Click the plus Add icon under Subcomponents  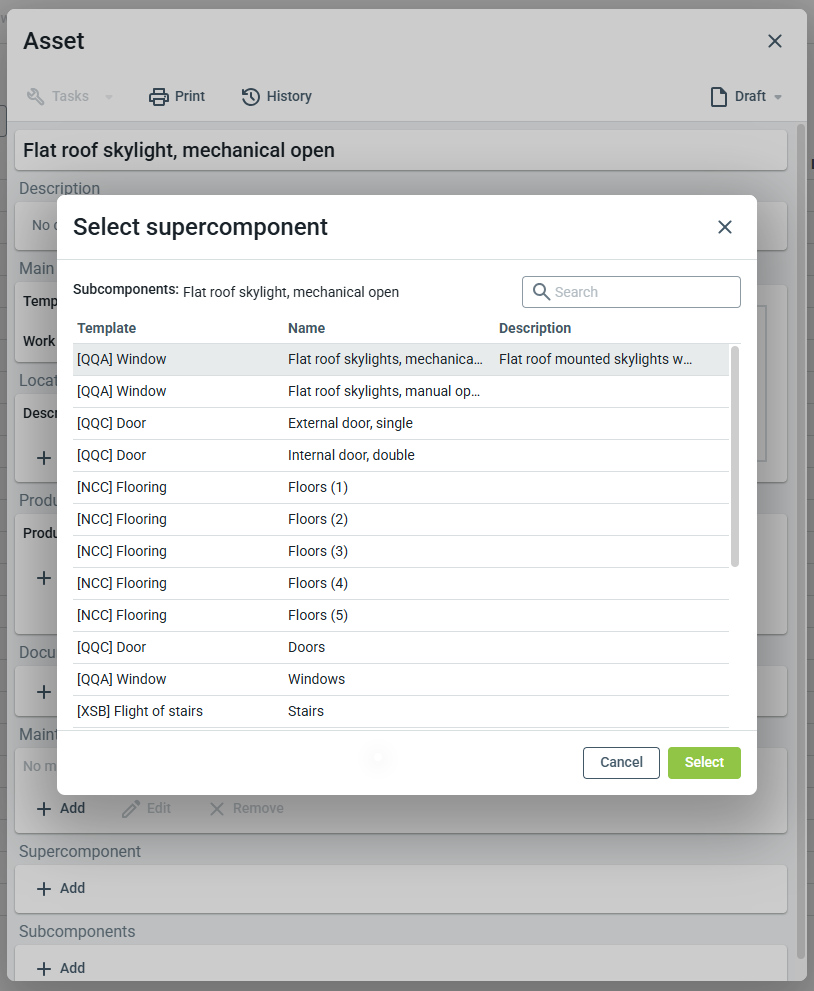[44, 968]
